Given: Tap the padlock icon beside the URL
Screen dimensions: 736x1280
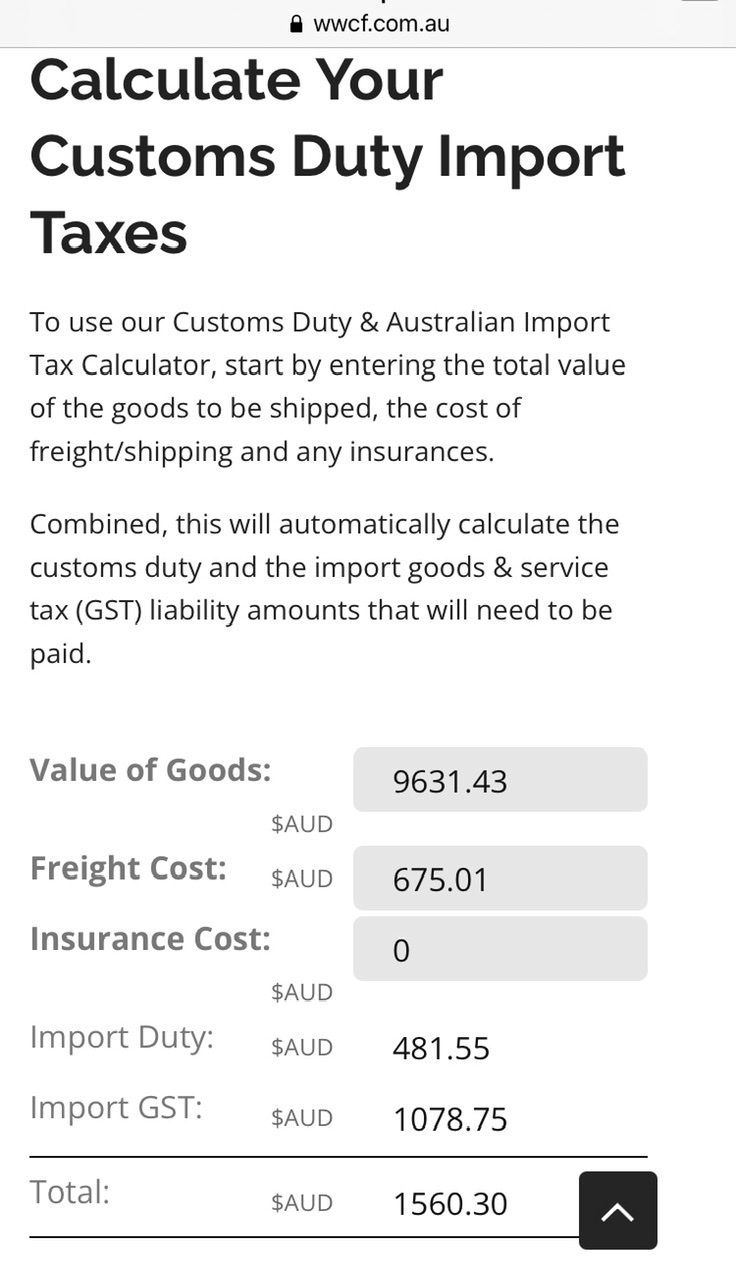Looking at the screenshot, I should 295,24.
